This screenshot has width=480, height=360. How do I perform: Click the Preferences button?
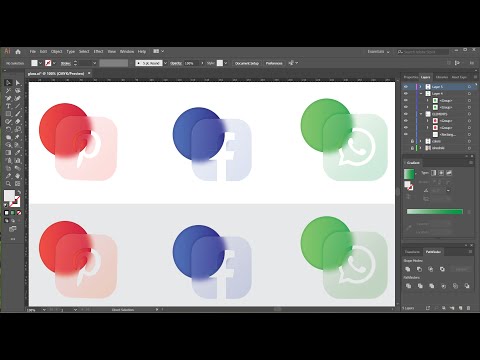point(274,63)
